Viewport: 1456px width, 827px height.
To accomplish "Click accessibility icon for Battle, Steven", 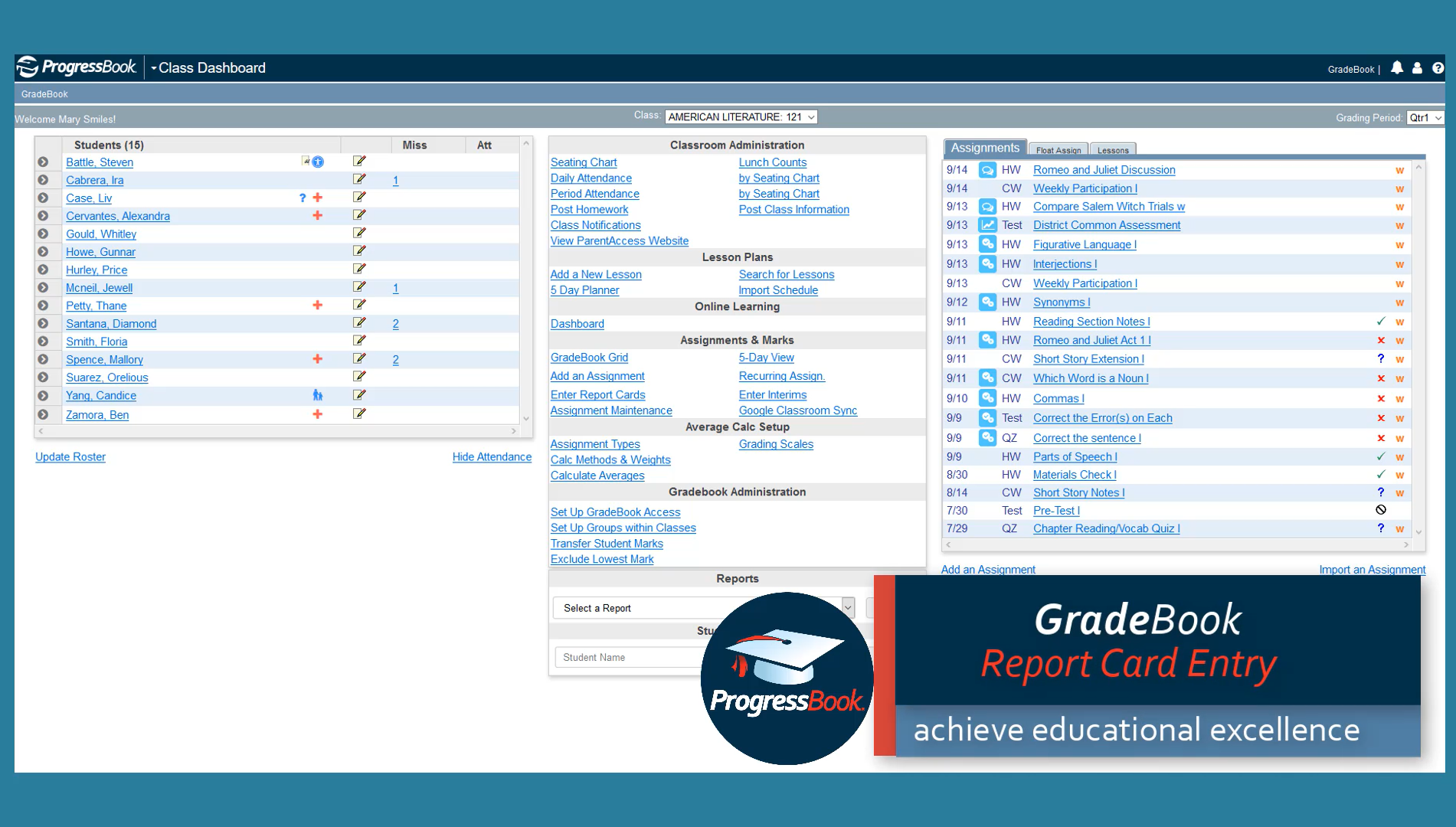I will click(x=318, y=162).
